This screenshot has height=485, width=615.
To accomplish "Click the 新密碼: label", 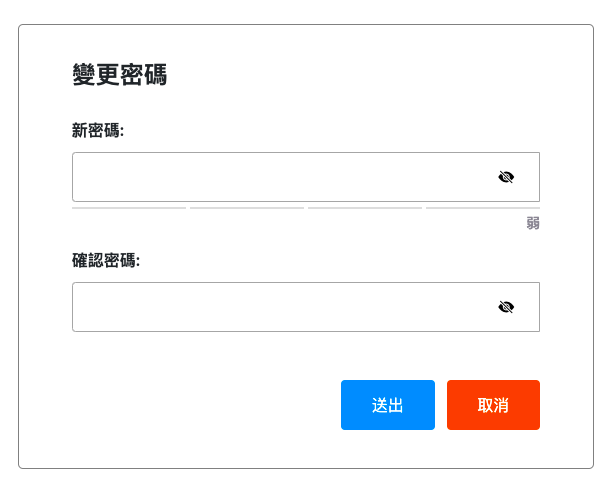I will click(x=98, y=130).
